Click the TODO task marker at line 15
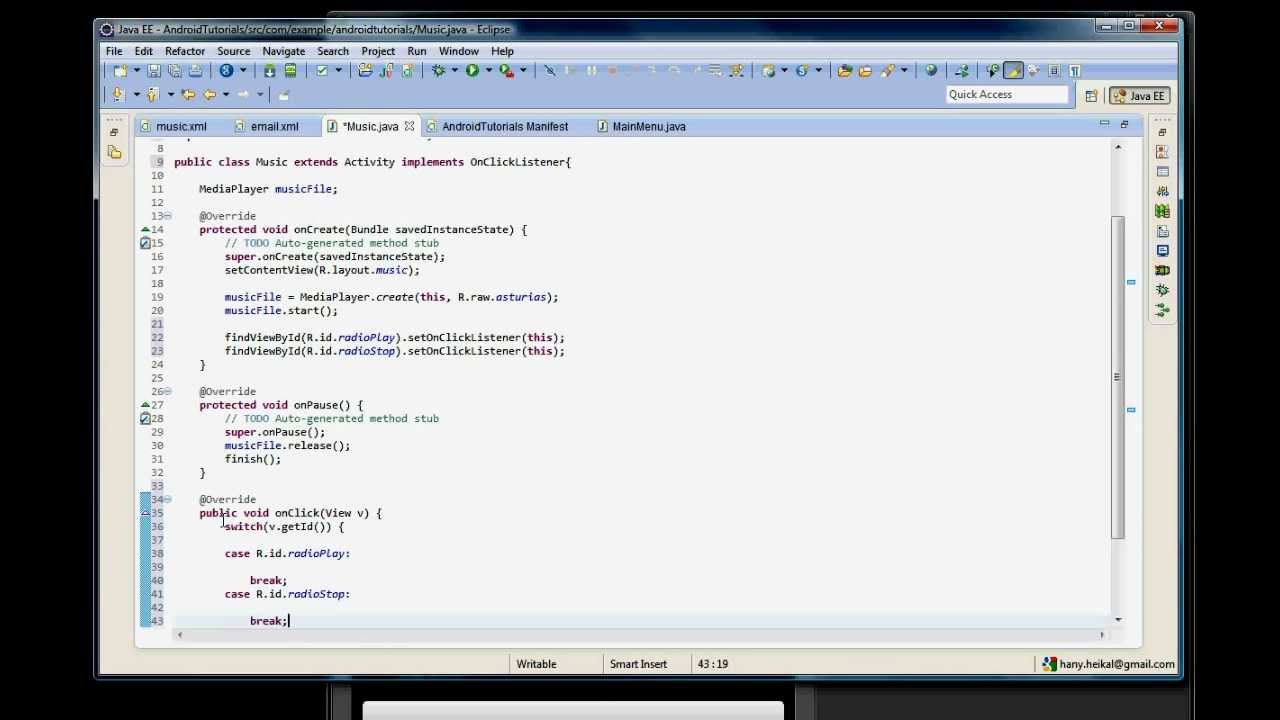The width and height of the screenshot is (1280, 720). [145, 243]
